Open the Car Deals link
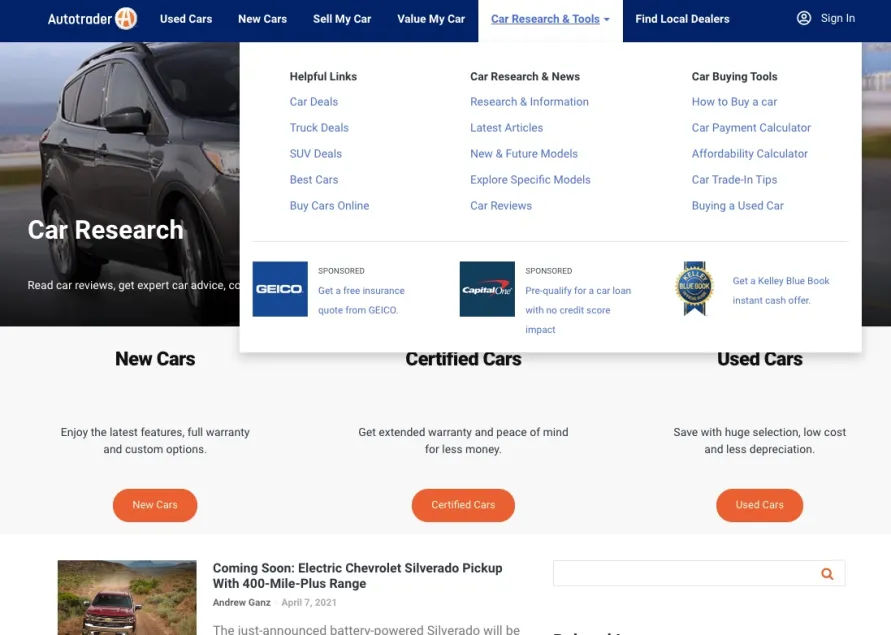 (314, 102)
